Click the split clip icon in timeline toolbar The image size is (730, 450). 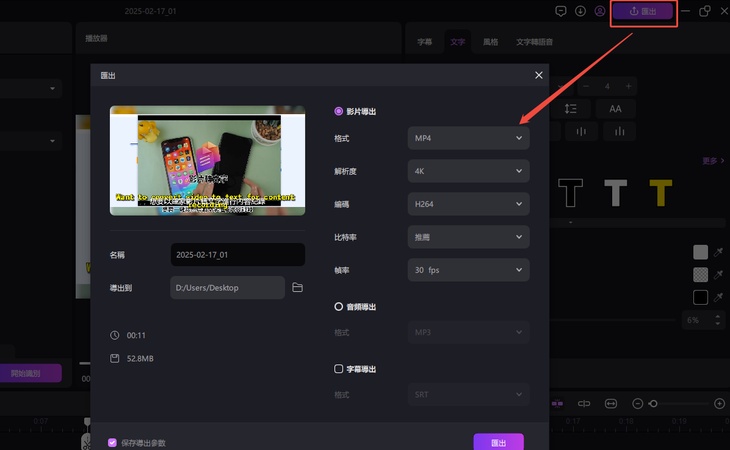click(584, 403)
